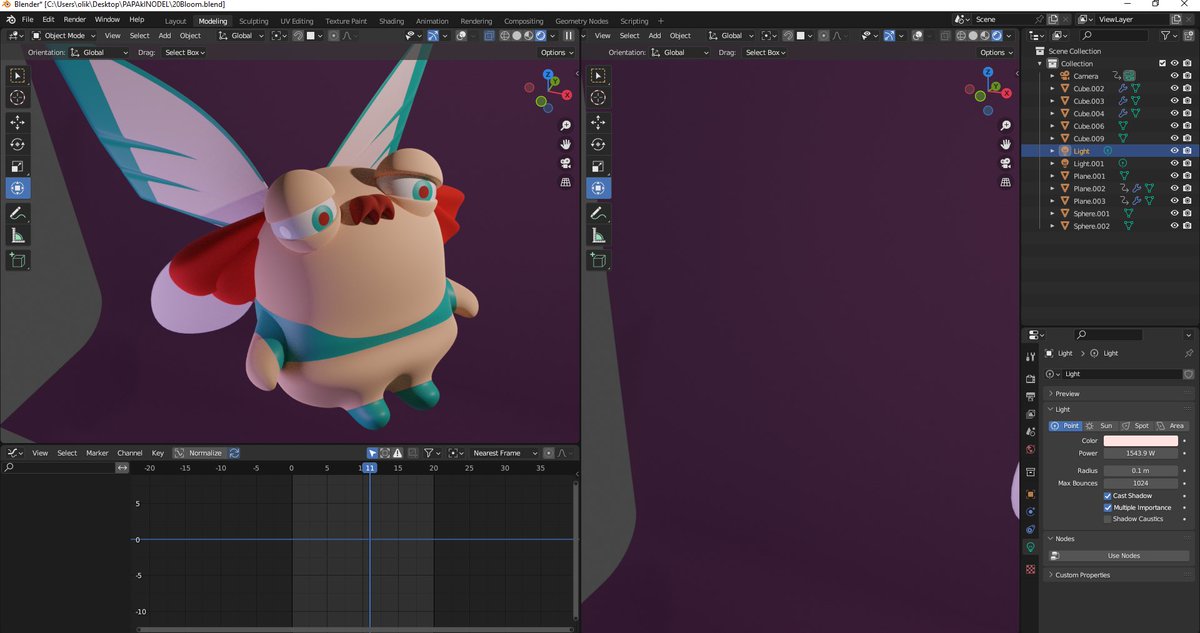The width and height of the screenshot is (1200, 633).
Task: Open the Texture properties tab
Action: 1030,569
